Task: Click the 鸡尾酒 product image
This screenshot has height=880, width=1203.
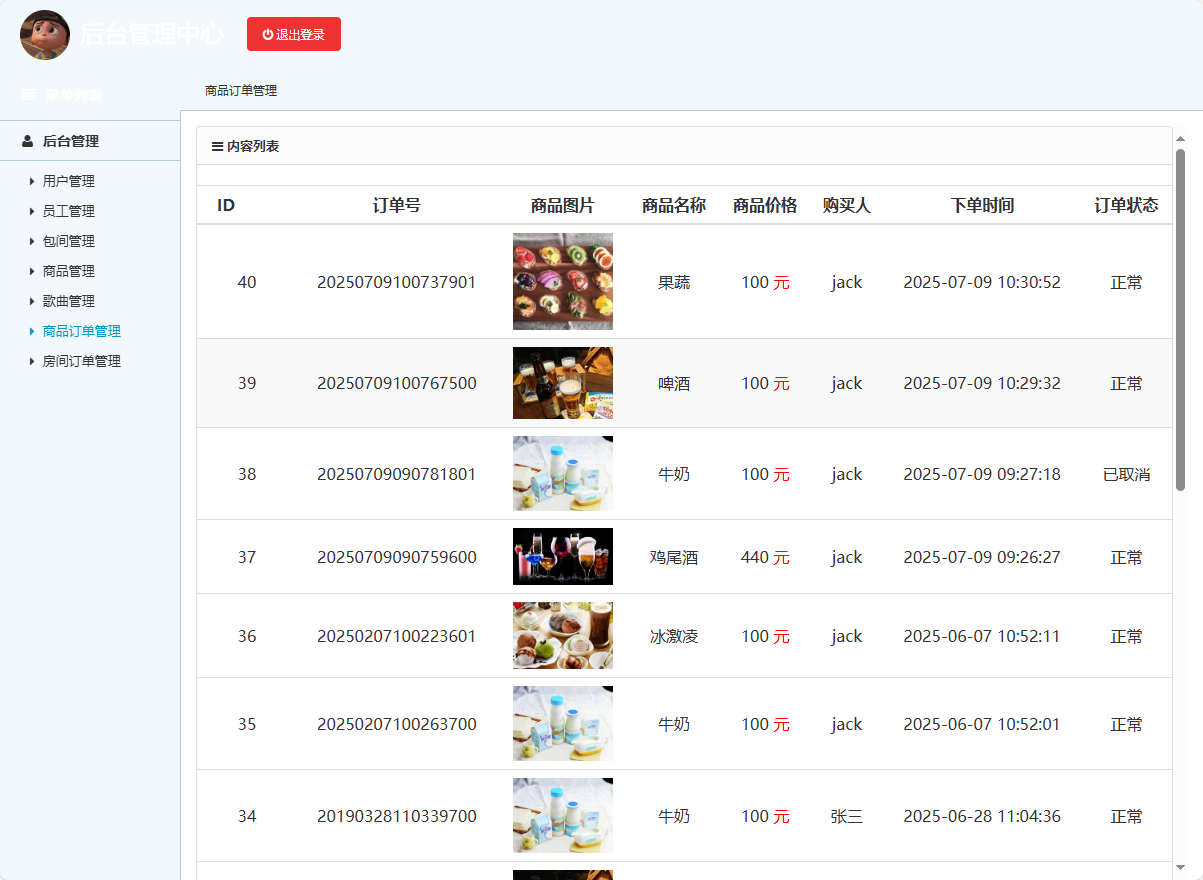Action: [562, 556]
